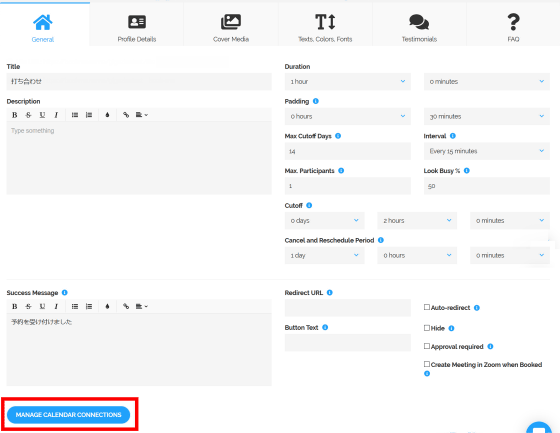This screenshot has width=560, height=433.
Task: Open Cutoff hours dropdown showing 2 hours
Action: [x=417, y=220]
